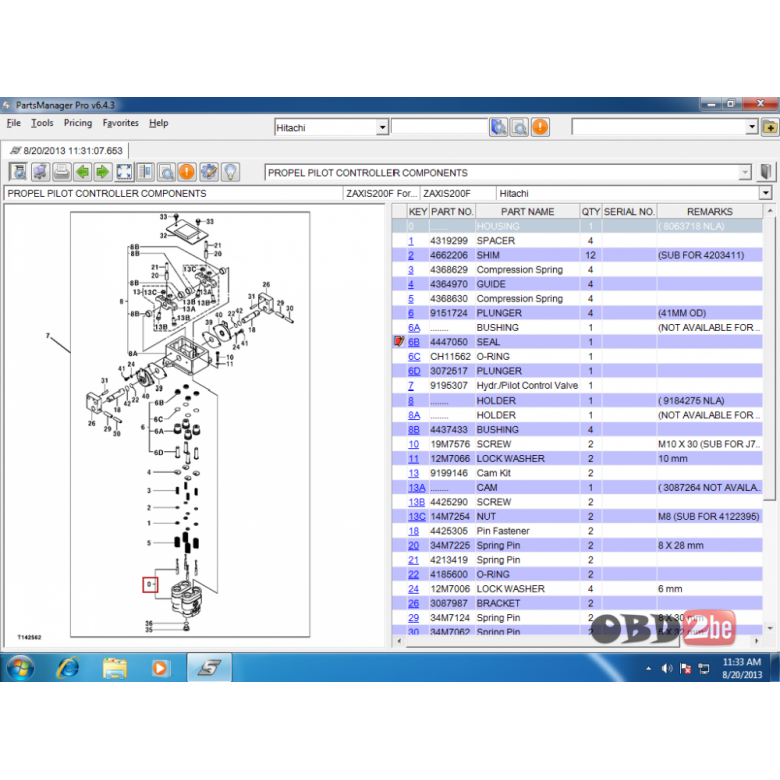Open the gear-and-pencil settings icon
Image resolution: width=780 pixels, height=780 pixels.
[209, 172]
